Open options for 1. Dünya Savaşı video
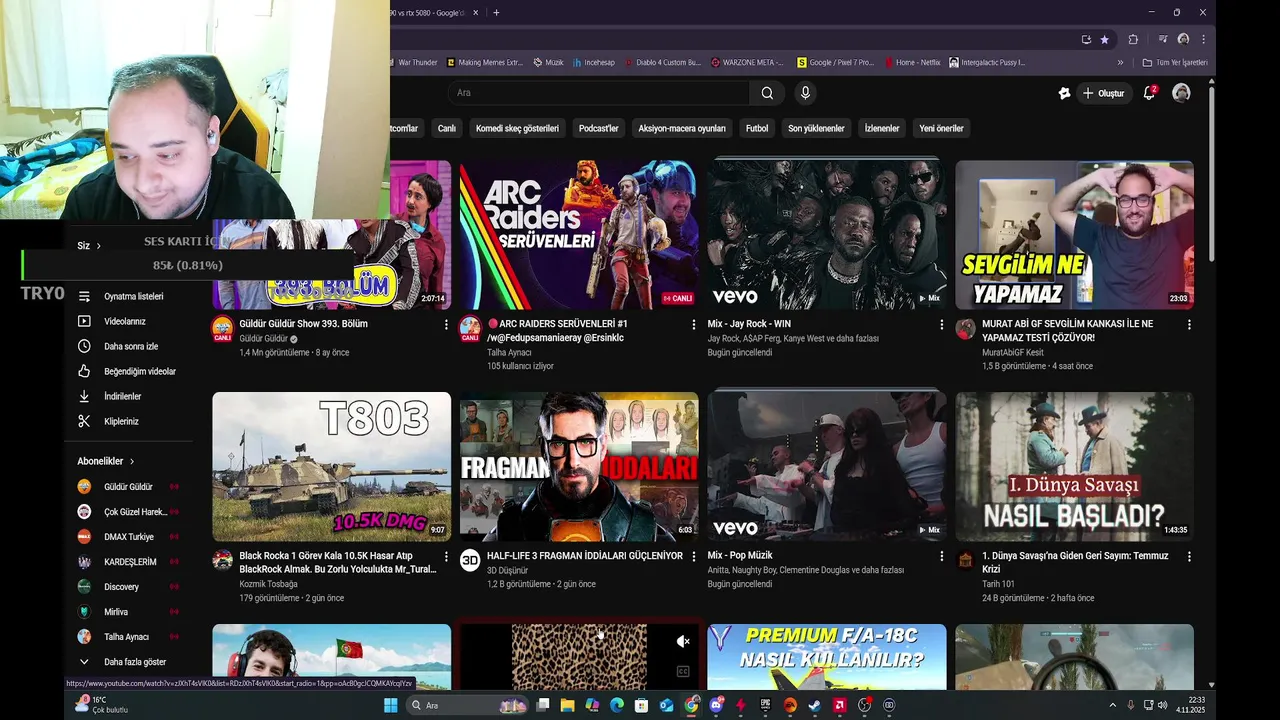The width and height of the screenshot is (1280, 720). tap(1189, 556)
